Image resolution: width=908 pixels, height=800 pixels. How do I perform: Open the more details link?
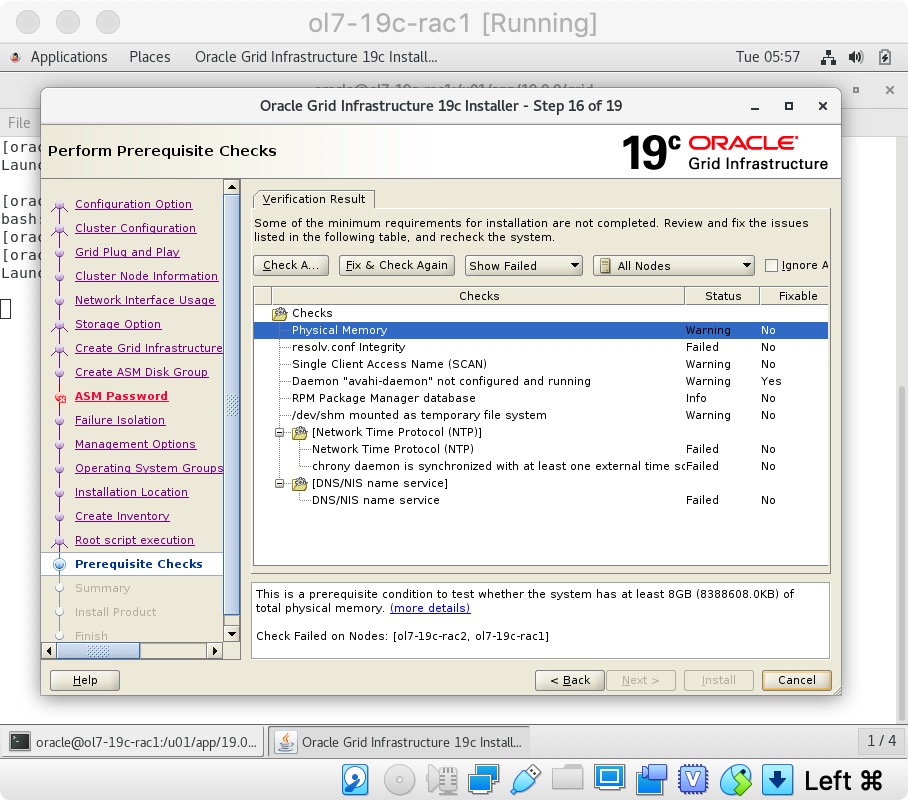[x=430, y=608]
